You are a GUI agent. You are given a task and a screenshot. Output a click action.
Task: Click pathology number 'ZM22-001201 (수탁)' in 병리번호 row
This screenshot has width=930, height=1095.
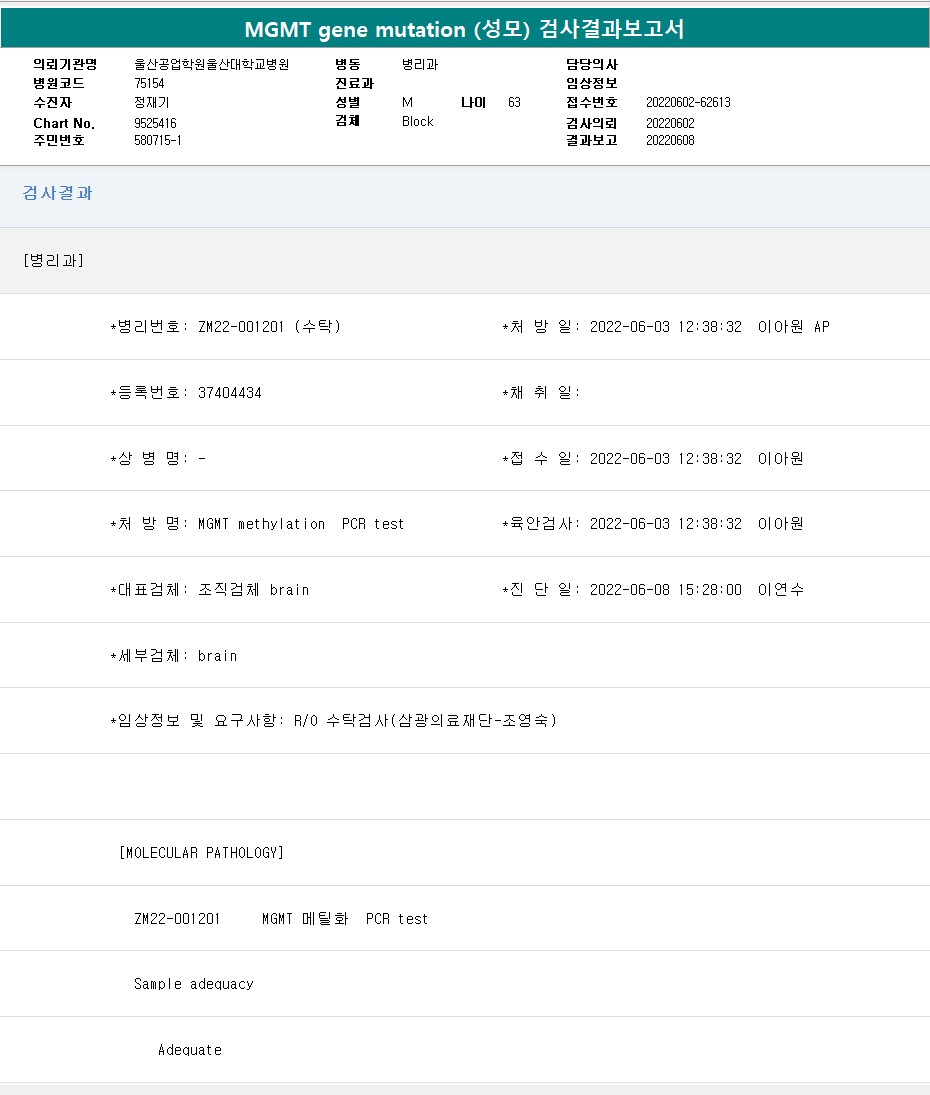[270, 327]
